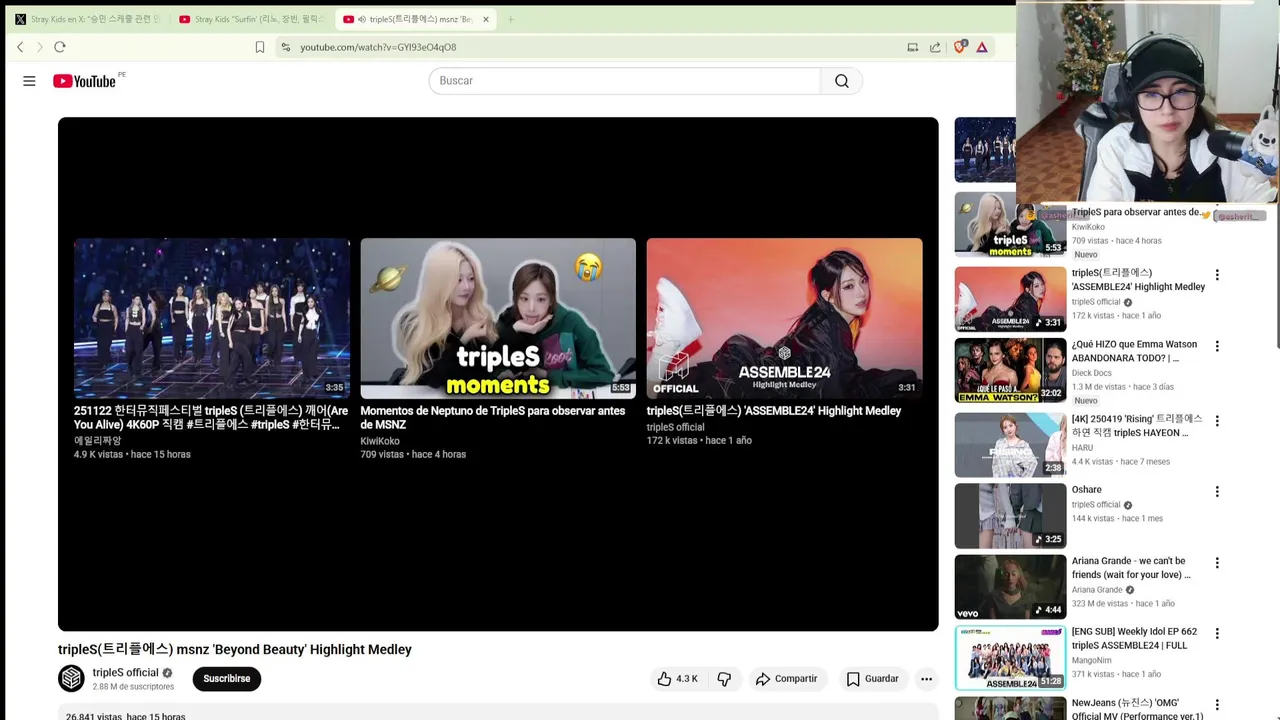
Task: Dislike the video with thumbs down
Action: pyautogui.click(x=724, y=678)
